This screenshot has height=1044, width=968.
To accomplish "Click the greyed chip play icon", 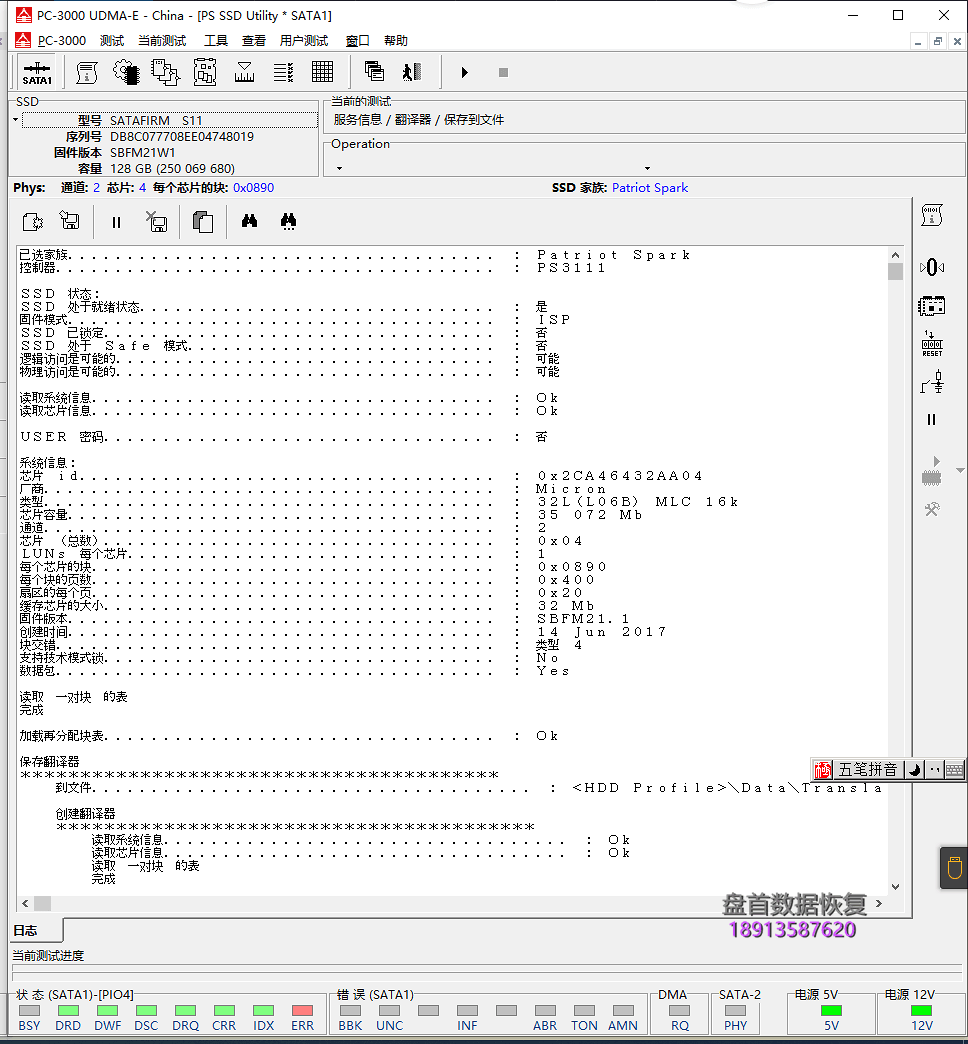I will point(931,471).
